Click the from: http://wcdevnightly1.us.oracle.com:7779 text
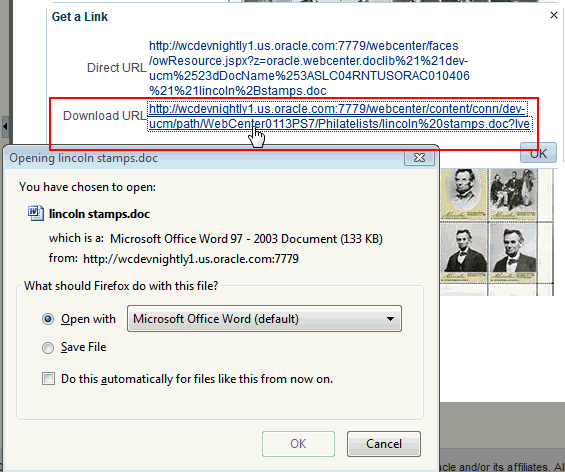The height and width of the screenshot is (472, 565). coord(174,259)
